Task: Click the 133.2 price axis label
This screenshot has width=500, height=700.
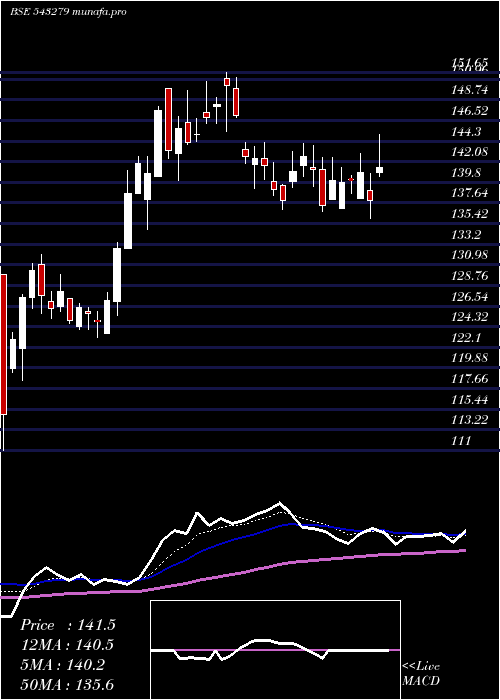Action: [466, 234]
